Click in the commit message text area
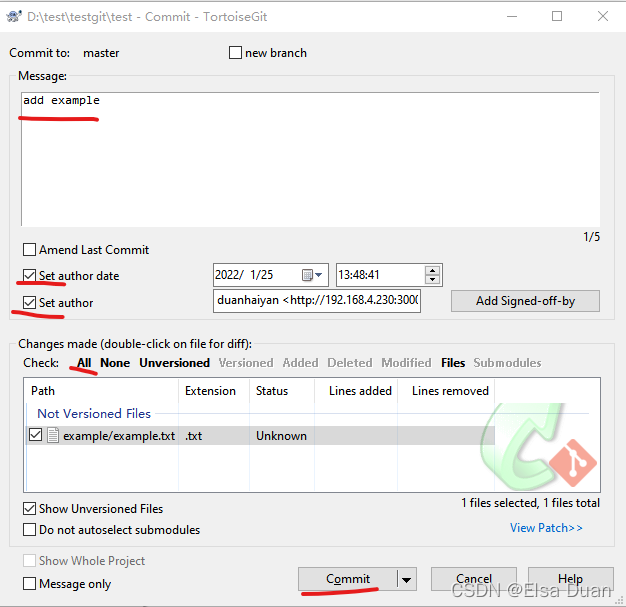Image resolution: width=626 pixels, height=607 pixels. click(310, 159)
